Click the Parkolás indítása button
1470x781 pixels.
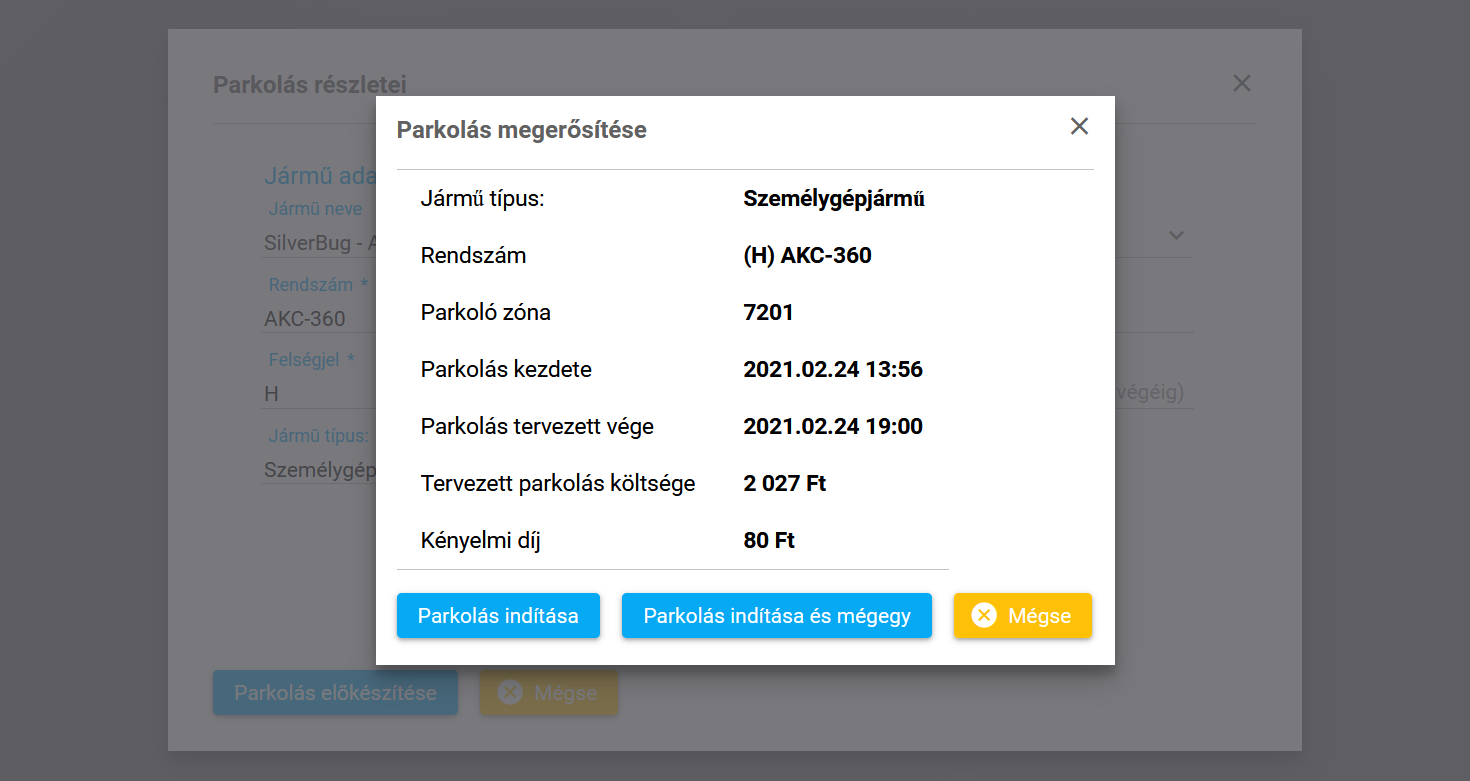498,616
